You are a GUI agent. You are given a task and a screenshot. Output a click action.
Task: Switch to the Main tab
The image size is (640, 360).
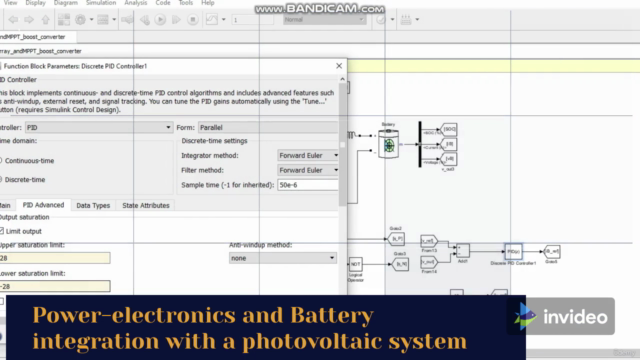click(6, 205)
